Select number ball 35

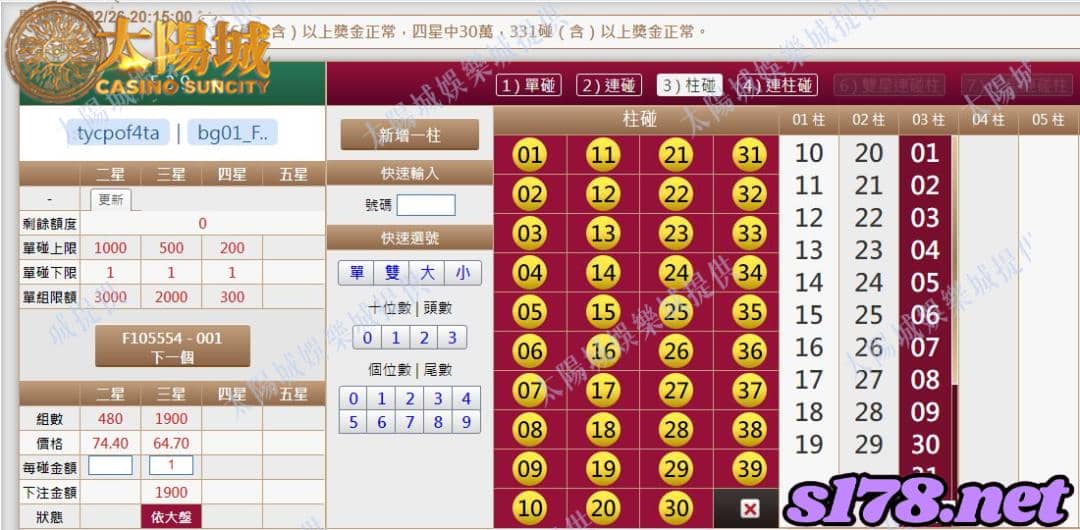coord(749,312)
